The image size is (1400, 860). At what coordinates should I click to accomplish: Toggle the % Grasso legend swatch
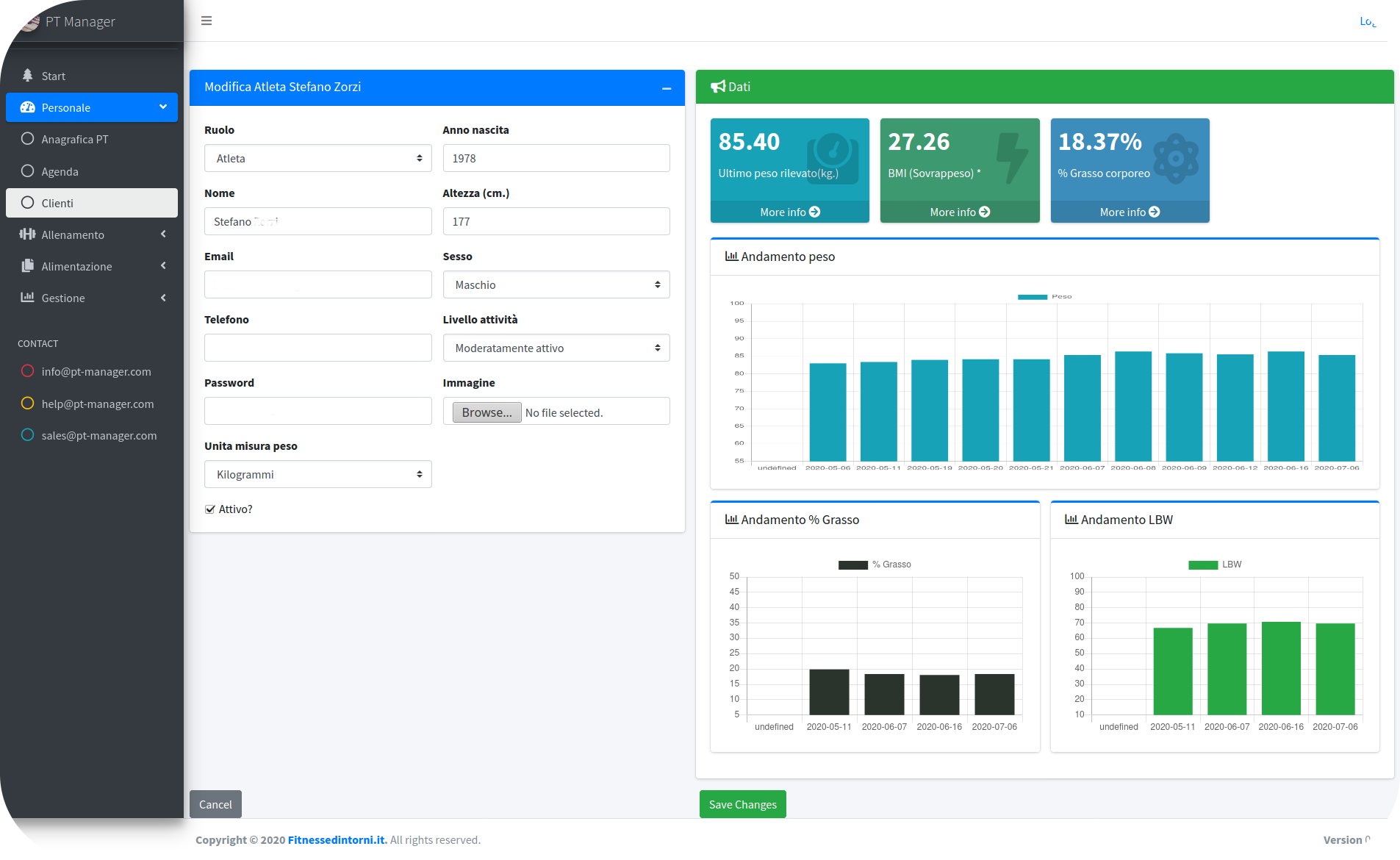tap(852, 565)
